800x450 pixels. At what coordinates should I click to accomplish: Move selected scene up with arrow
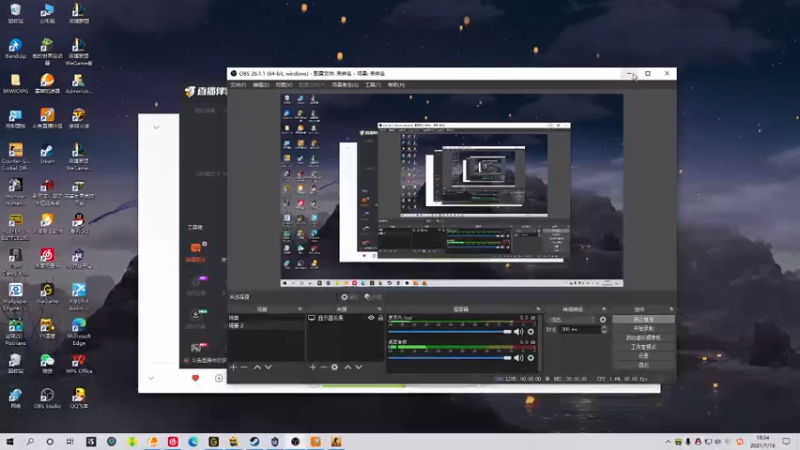tap(257, 368)
